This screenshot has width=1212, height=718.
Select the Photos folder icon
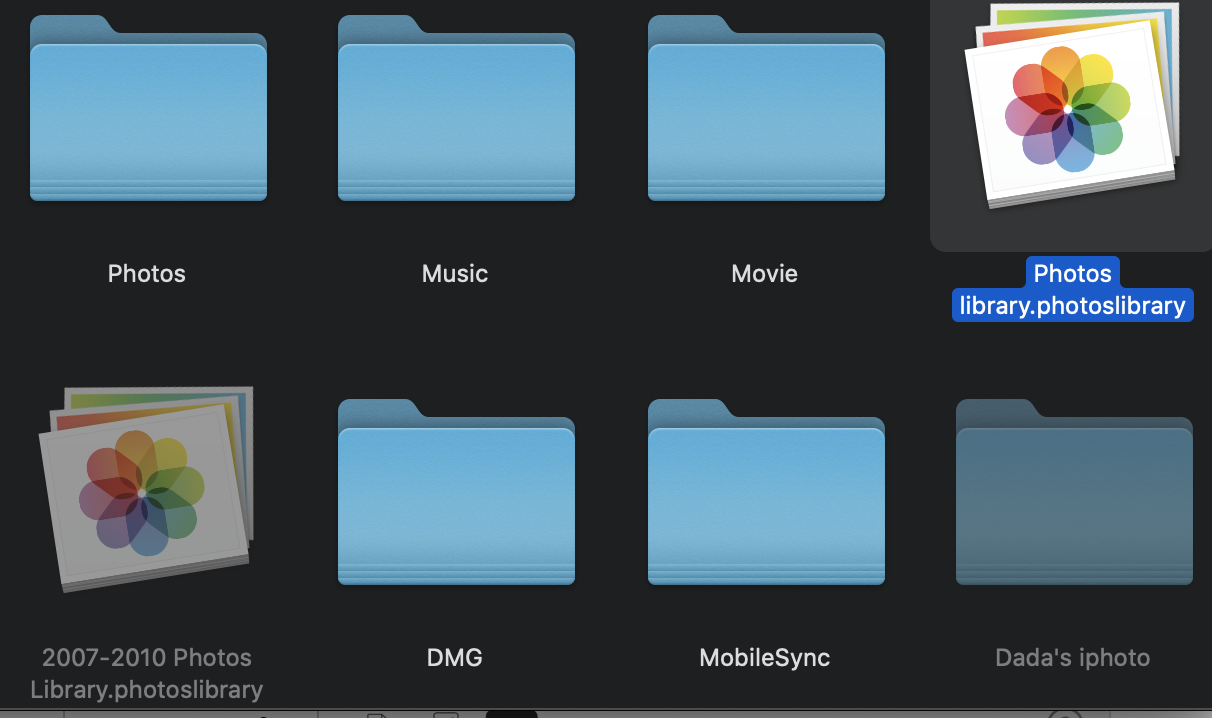(148, 108)
